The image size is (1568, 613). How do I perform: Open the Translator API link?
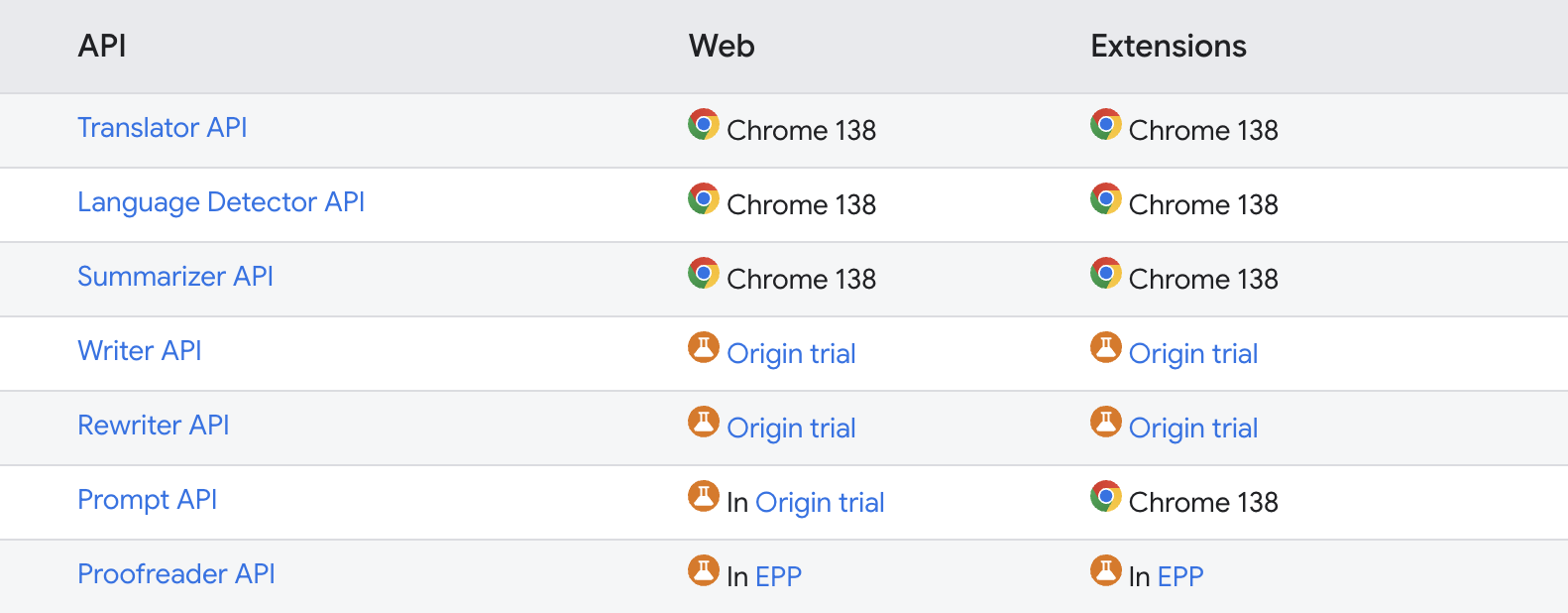(x=163, y=128)
